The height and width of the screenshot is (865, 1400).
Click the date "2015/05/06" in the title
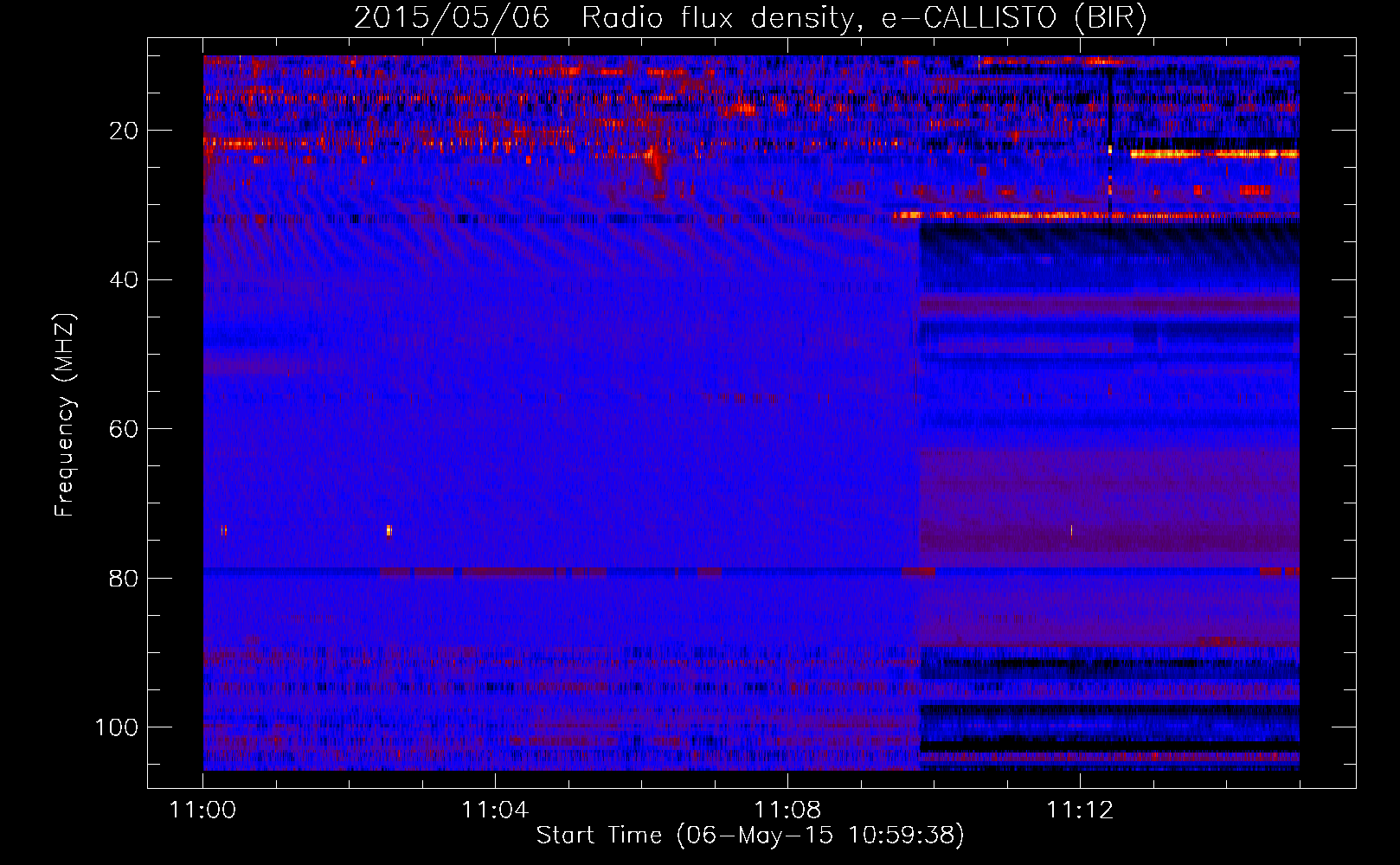point(452,17)
